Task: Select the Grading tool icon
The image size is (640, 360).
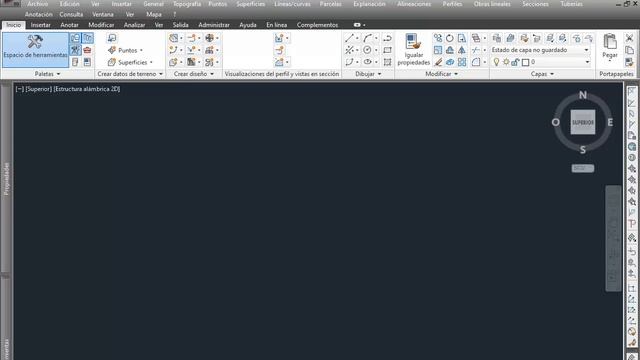Action: [174, 62]
